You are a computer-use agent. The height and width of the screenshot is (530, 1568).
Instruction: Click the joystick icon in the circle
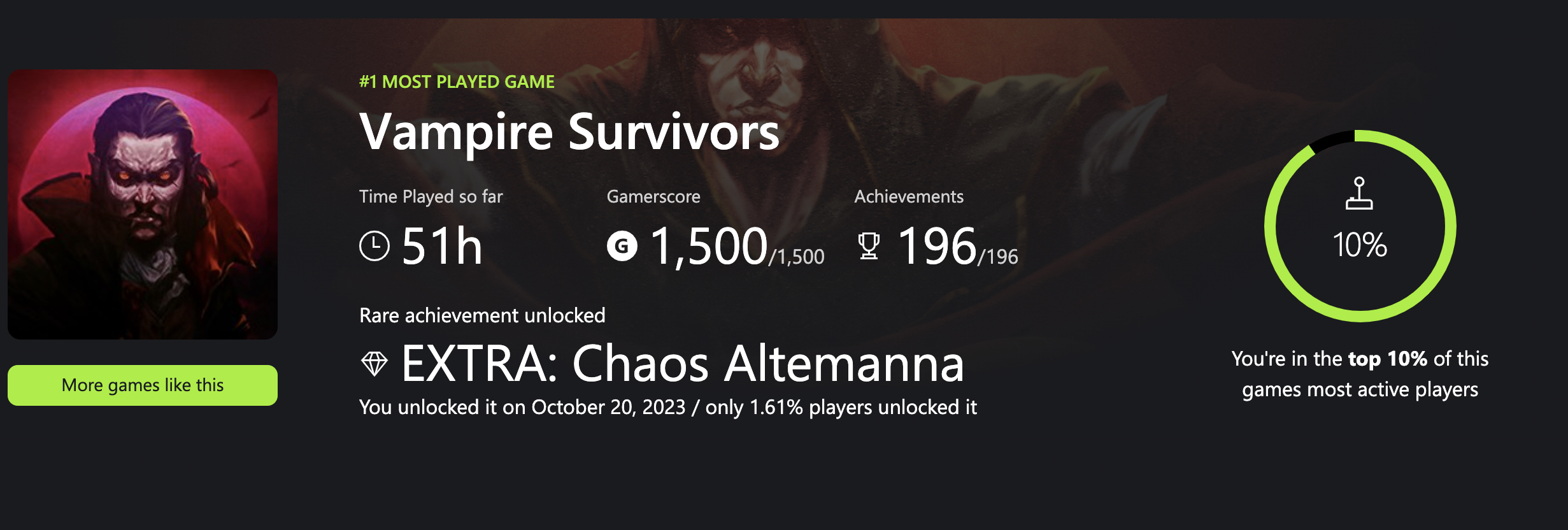coord(1359,194)
